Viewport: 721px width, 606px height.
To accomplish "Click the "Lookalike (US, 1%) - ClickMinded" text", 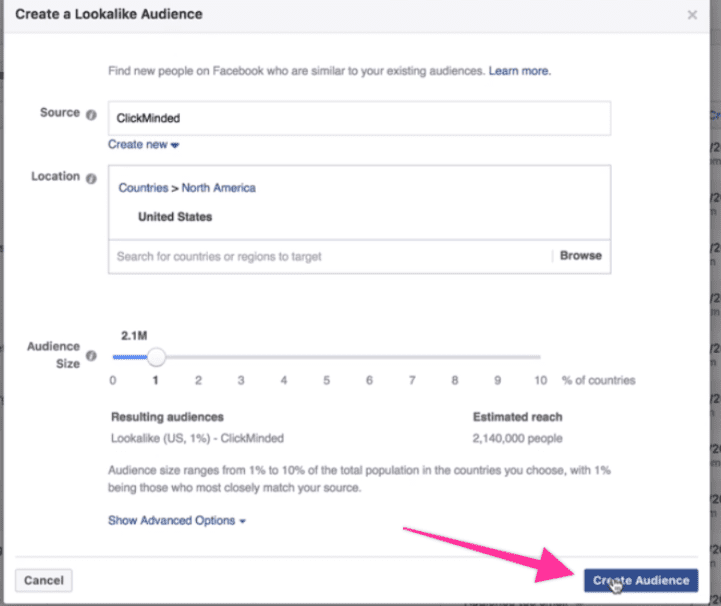I will tap(197, 438).
